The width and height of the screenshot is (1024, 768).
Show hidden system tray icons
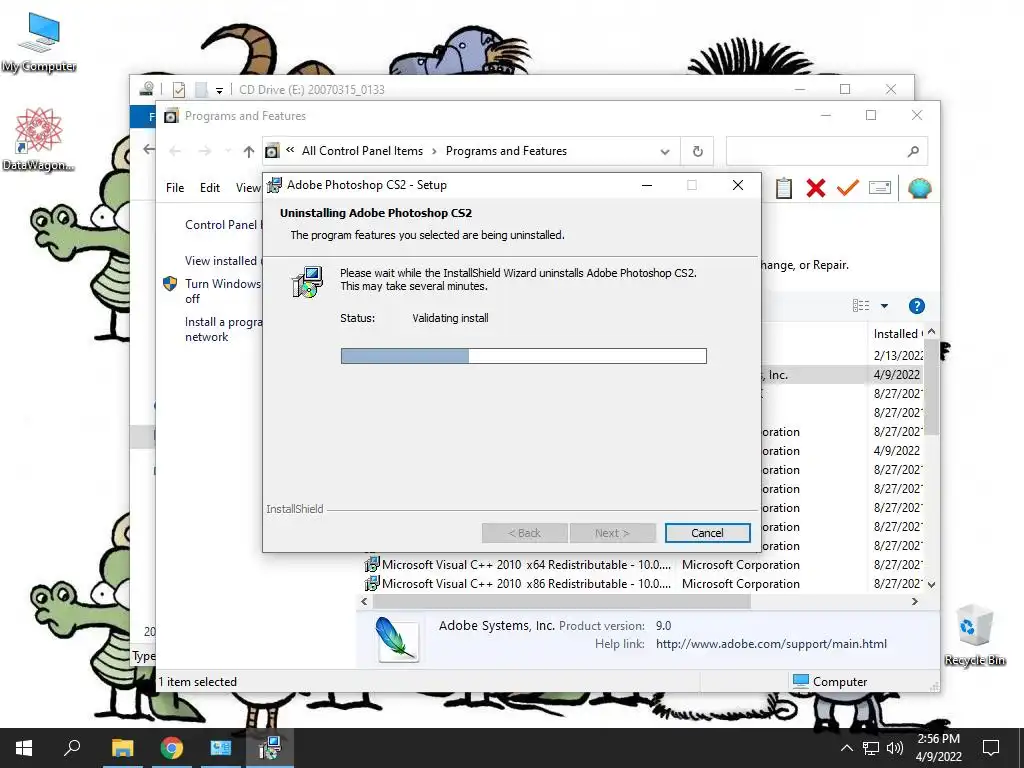[846, 748]
